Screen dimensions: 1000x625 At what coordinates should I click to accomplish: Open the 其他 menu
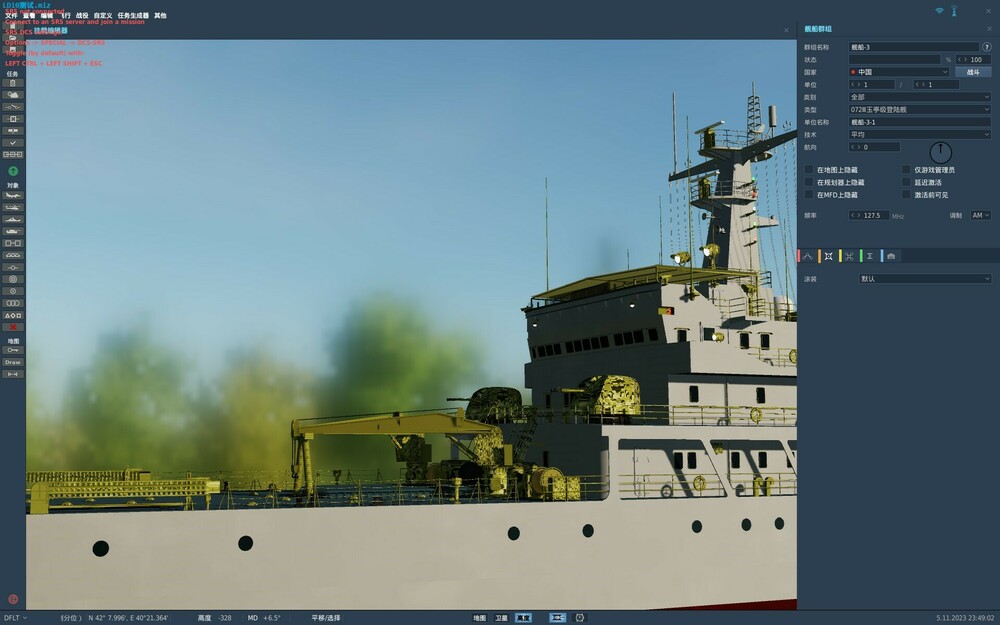pos(160,15)
